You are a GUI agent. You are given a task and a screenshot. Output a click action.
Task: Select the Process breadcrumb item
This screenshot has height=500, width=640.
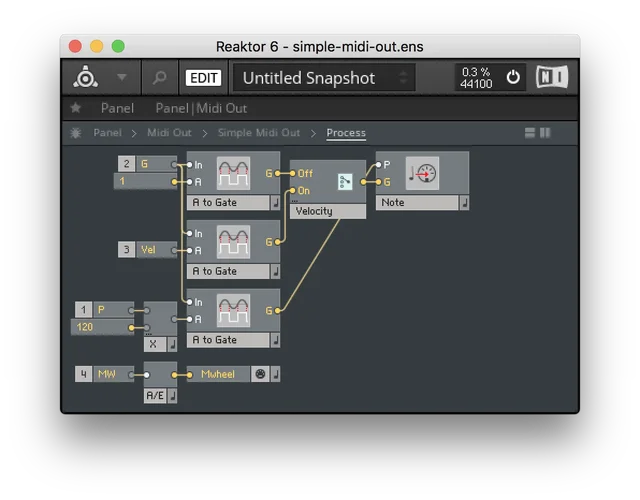pyautogui.click(x=346, y=133)
